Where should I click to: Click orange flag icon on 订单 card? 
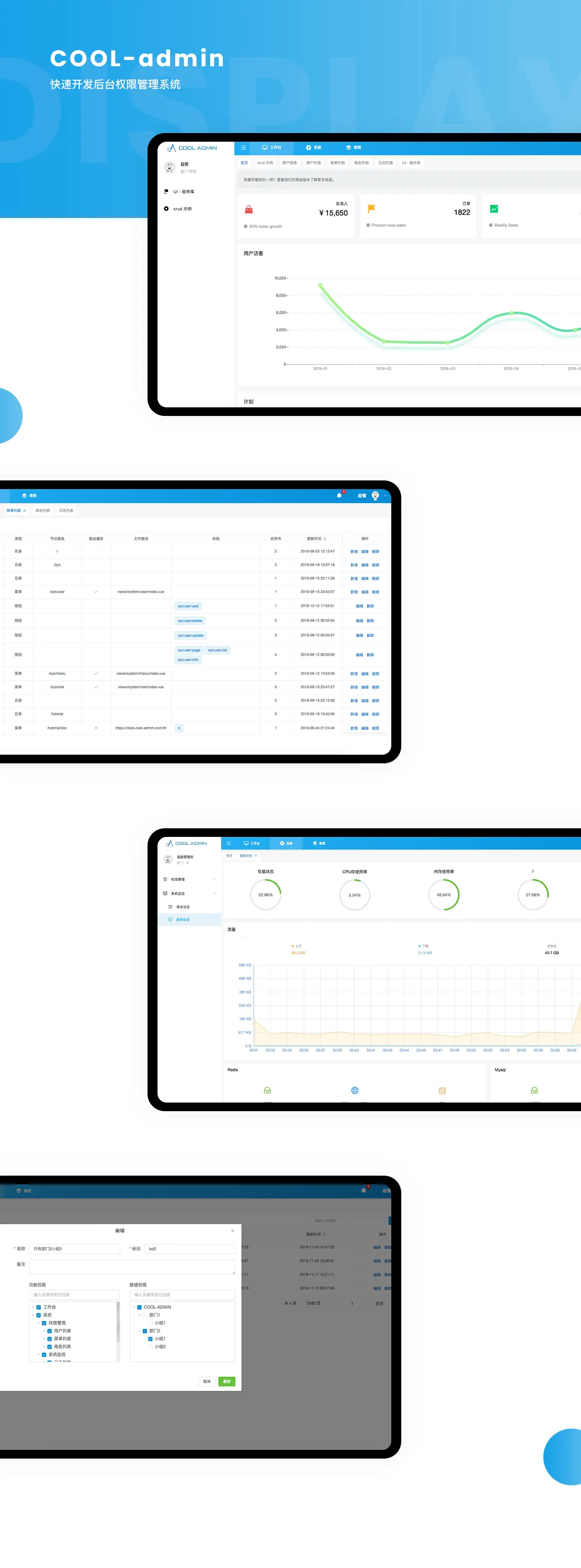tap(371, 209)
